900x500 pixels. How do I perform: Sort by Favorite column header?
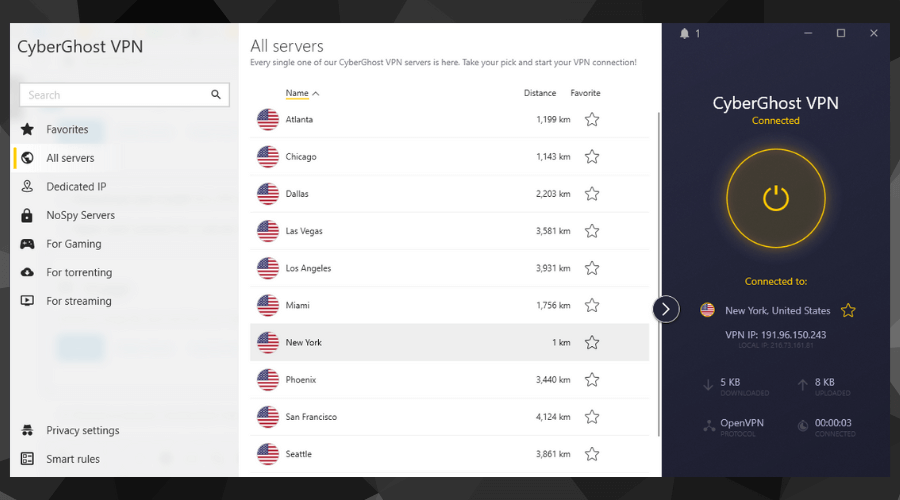[x=585, y=93]
